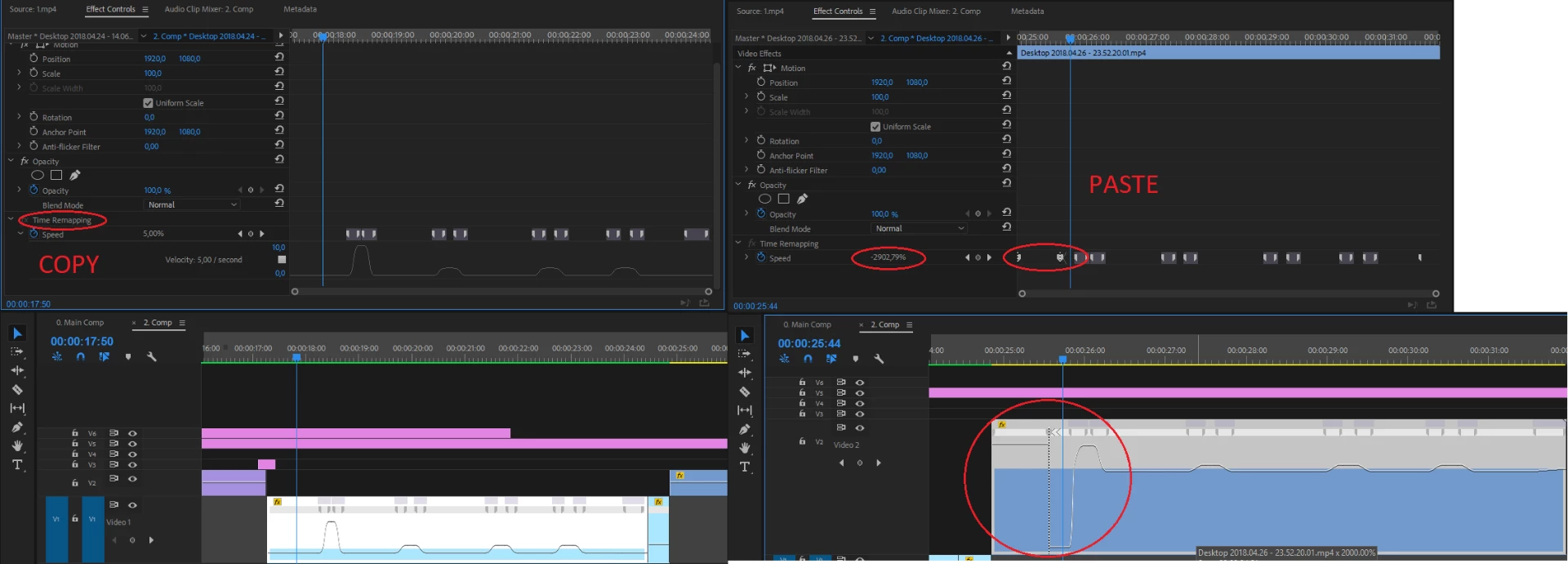Select the Pen tool in left timeline toolbar

pyautogui.click(x=17, y=427)
